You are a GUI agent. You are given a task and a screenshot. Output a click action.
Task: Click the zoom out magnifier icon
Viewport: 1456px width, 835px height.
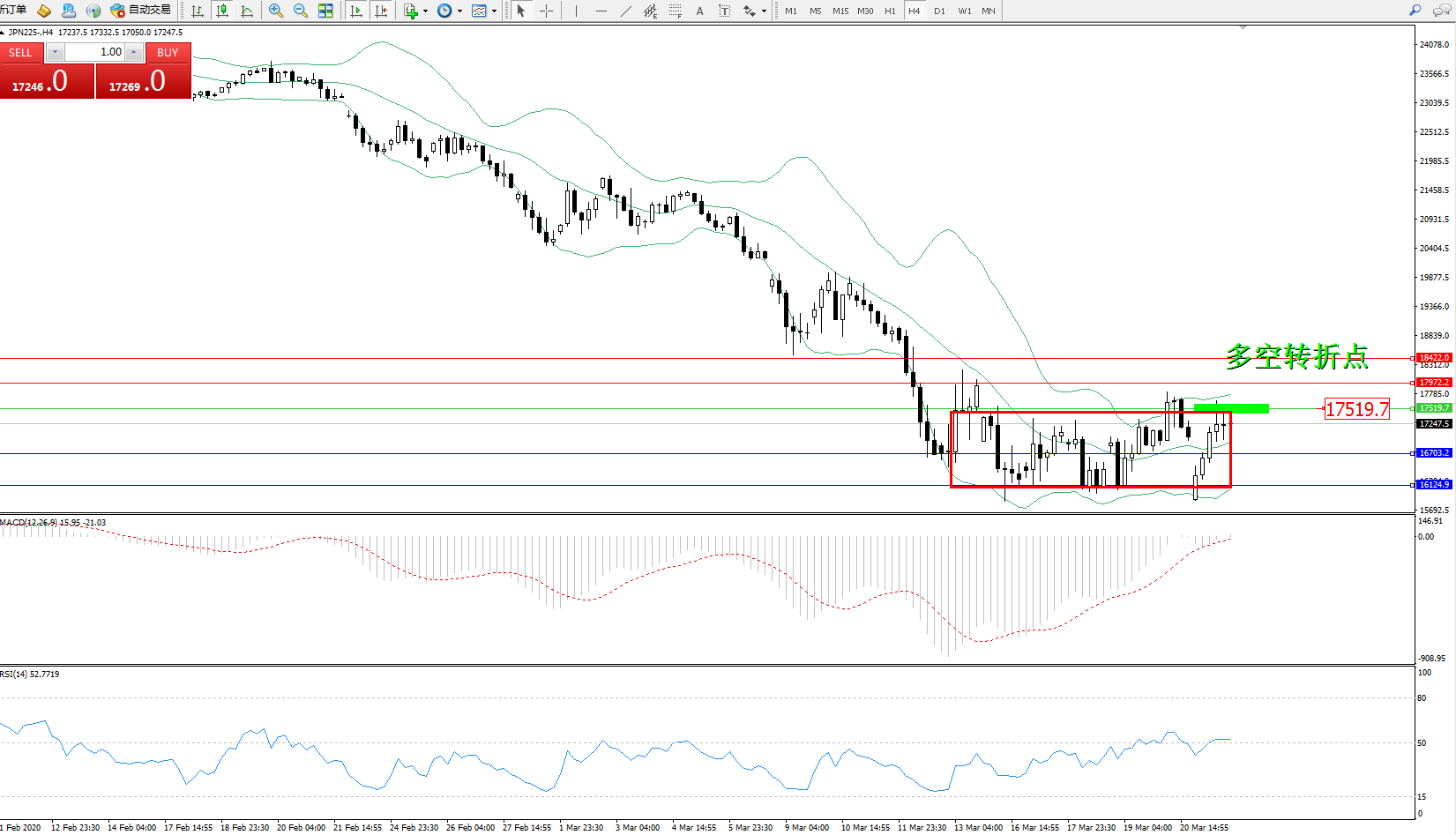[300, 11]
